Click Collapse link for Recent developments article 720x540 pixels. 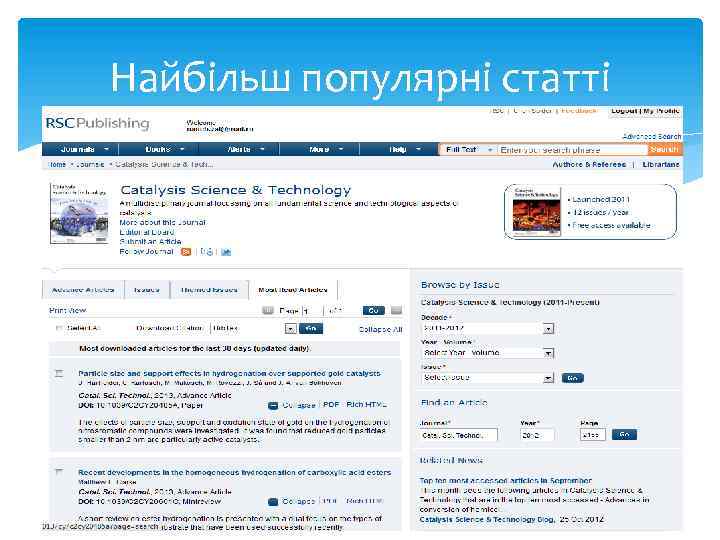[298, 501]
